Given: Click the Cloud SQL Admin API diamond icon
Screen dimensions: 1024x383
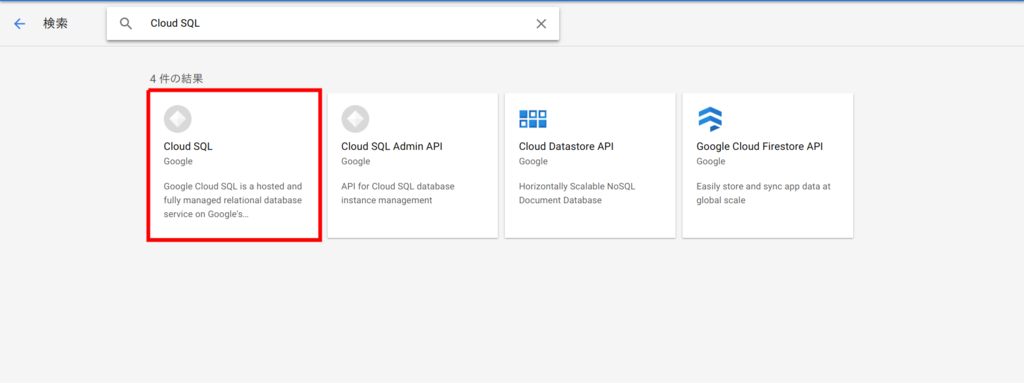Looking at the screenshot, I should pyautogui.click(x=355, y=119).
